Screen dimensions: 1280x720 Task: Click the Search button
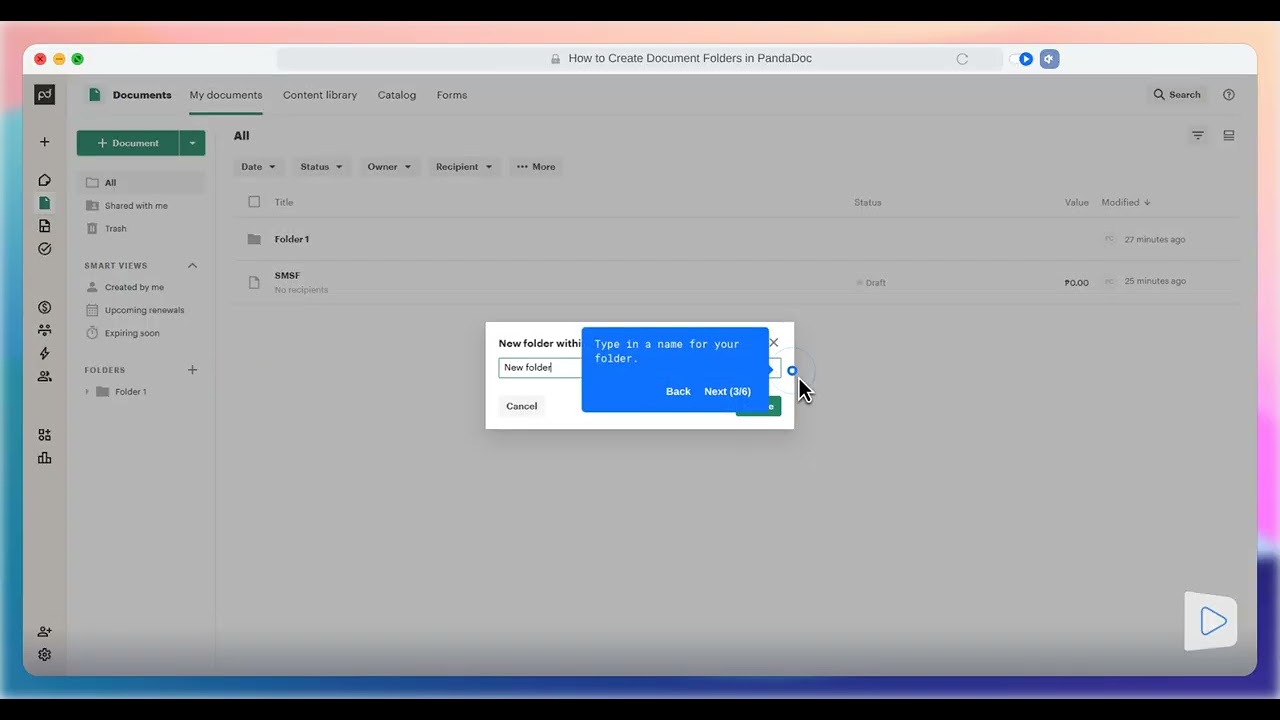[1177, 95]
